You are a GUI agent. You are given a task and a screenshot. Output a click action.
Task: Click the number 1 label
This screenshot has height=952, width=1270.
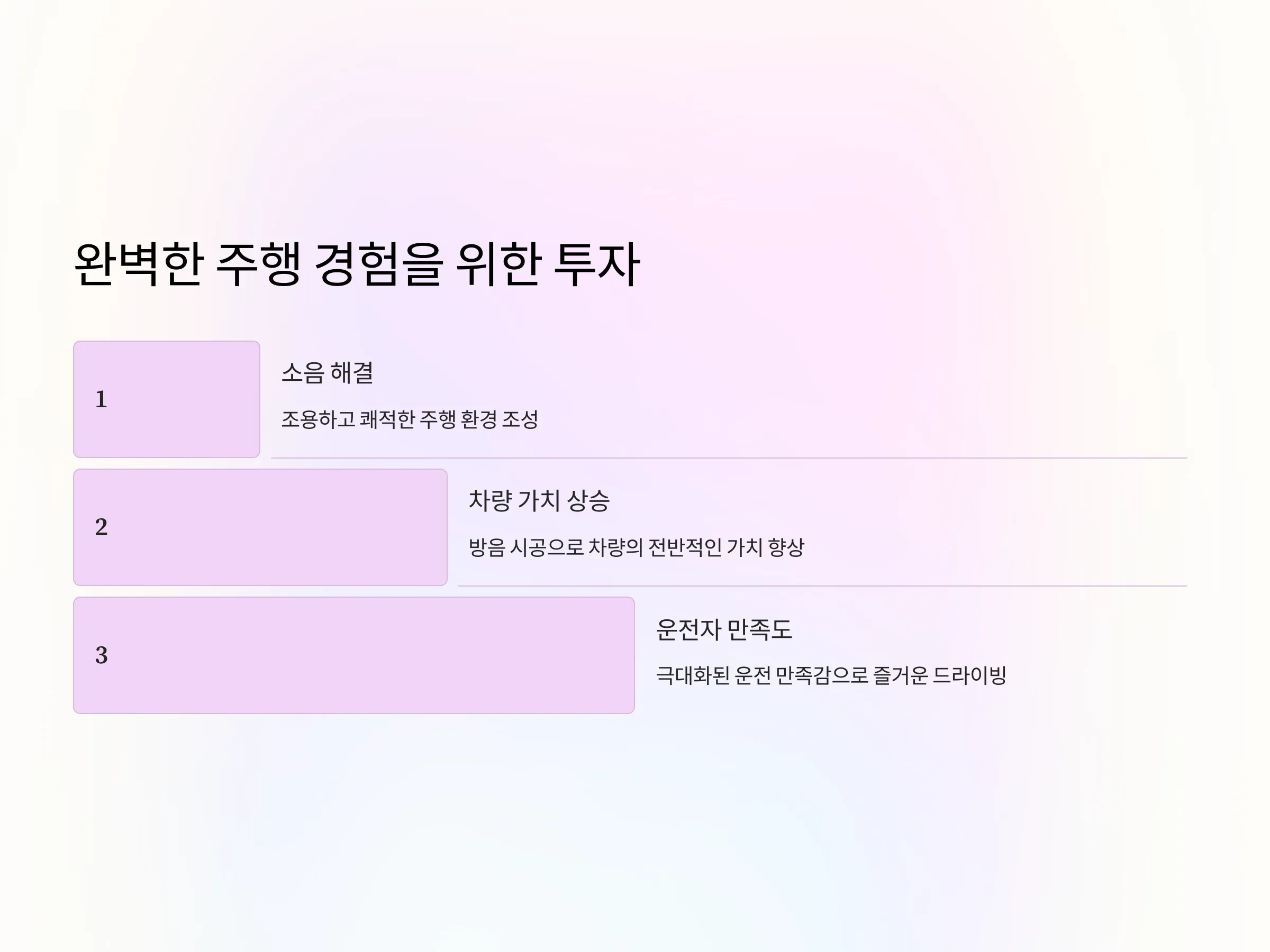pos(101,399)
